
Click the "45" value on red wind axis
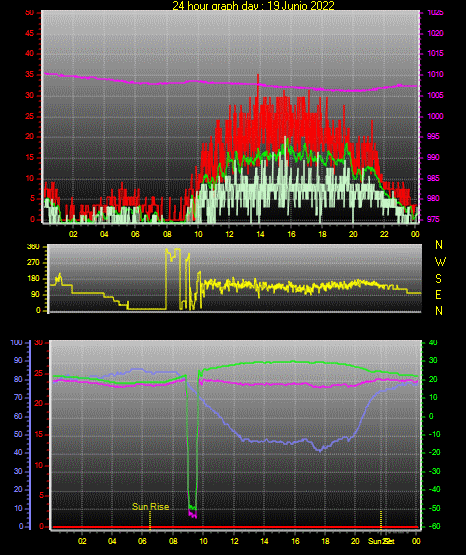click(30, 33)
